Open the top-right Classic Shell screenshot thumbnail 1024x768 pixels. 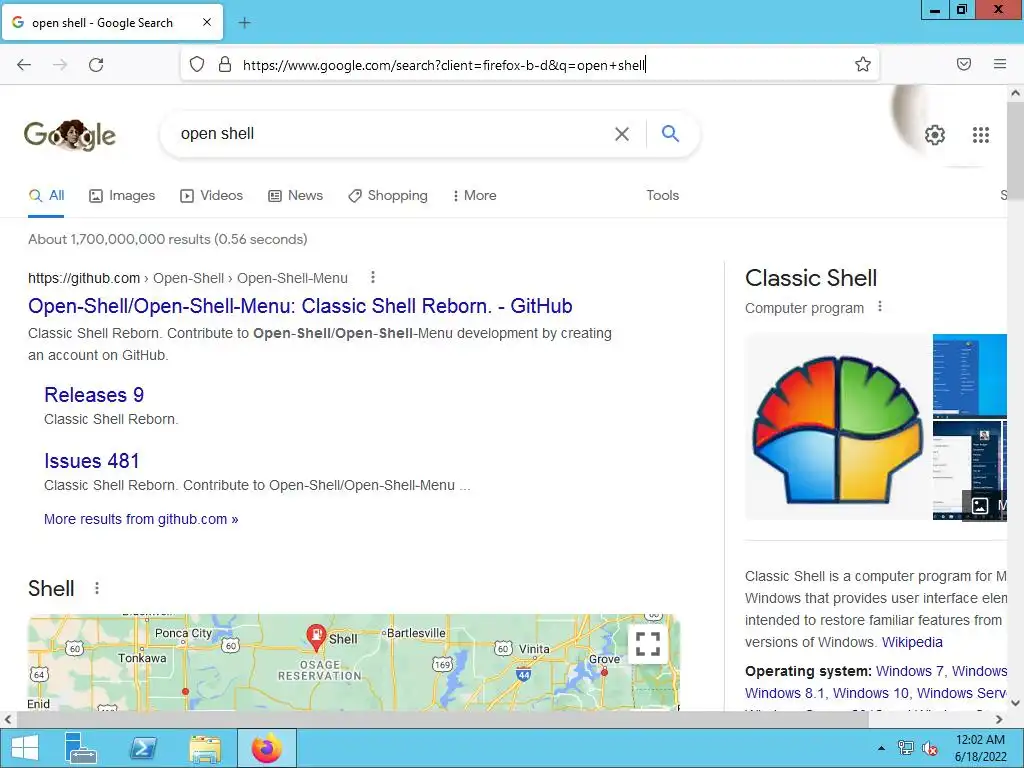point(970,375)
